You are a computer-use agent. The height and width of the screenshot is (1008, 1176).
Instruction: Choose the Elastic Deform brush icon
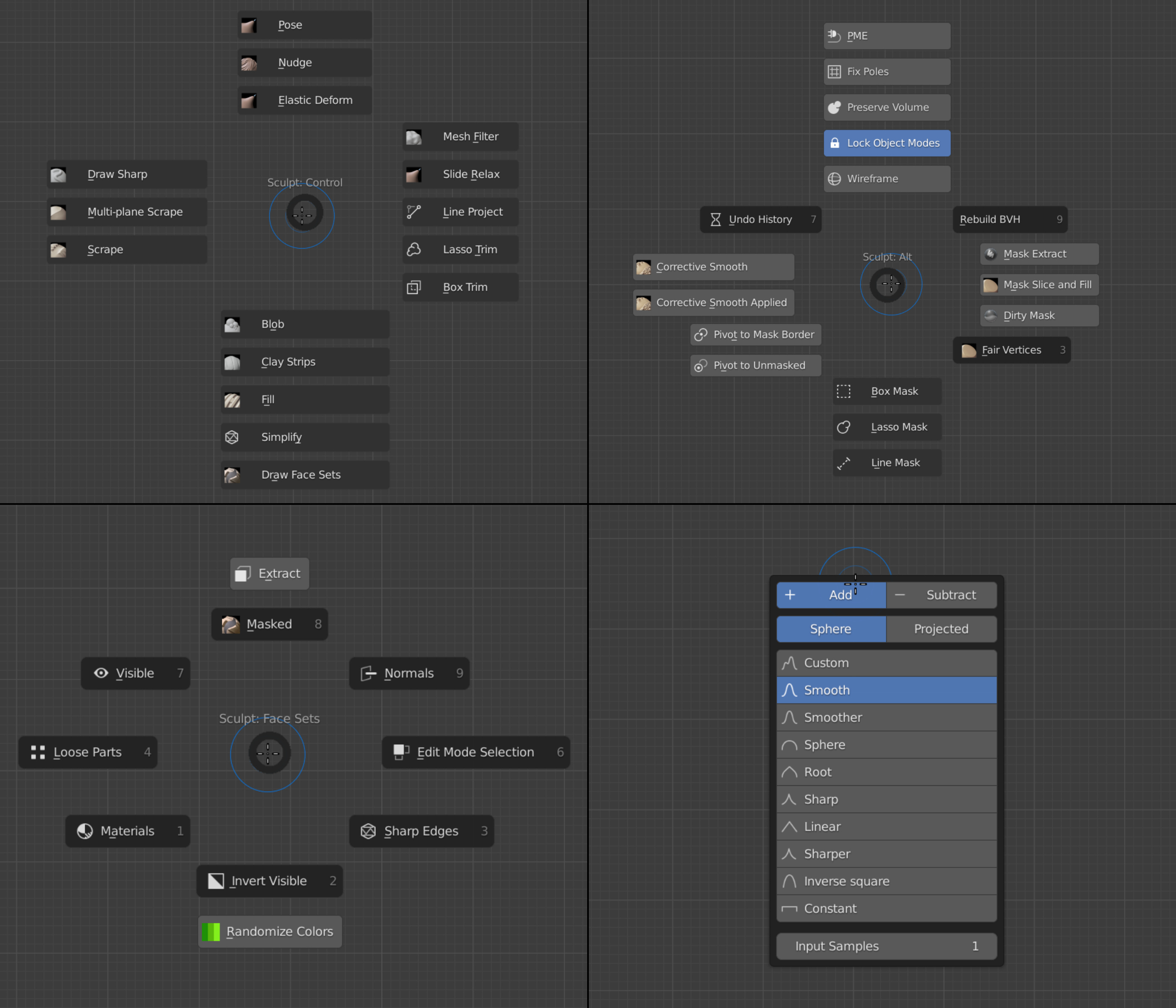[249, 101]
